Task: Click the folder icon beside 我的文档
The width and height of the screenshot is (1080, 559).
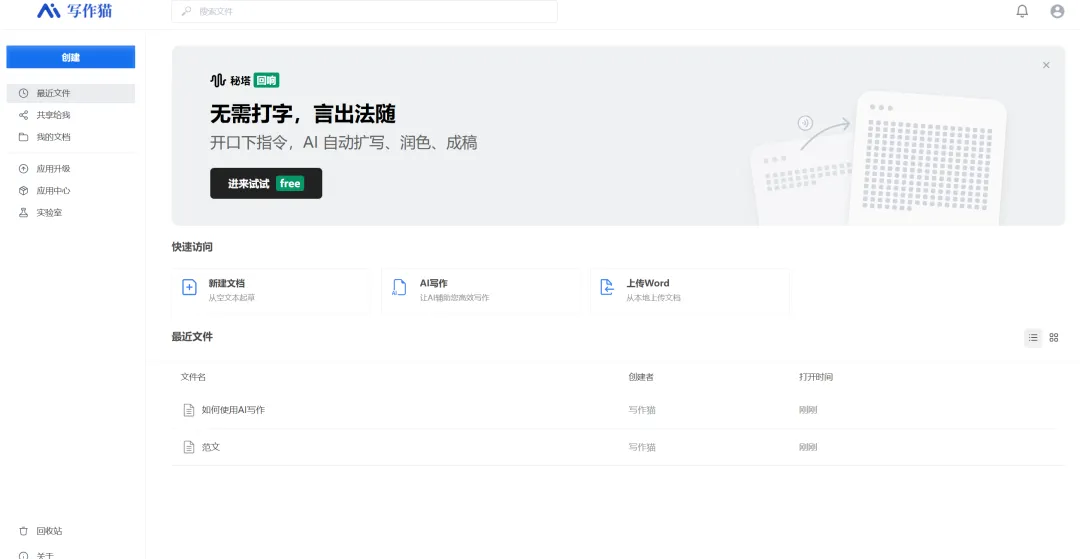Action: tap(23, 137)
